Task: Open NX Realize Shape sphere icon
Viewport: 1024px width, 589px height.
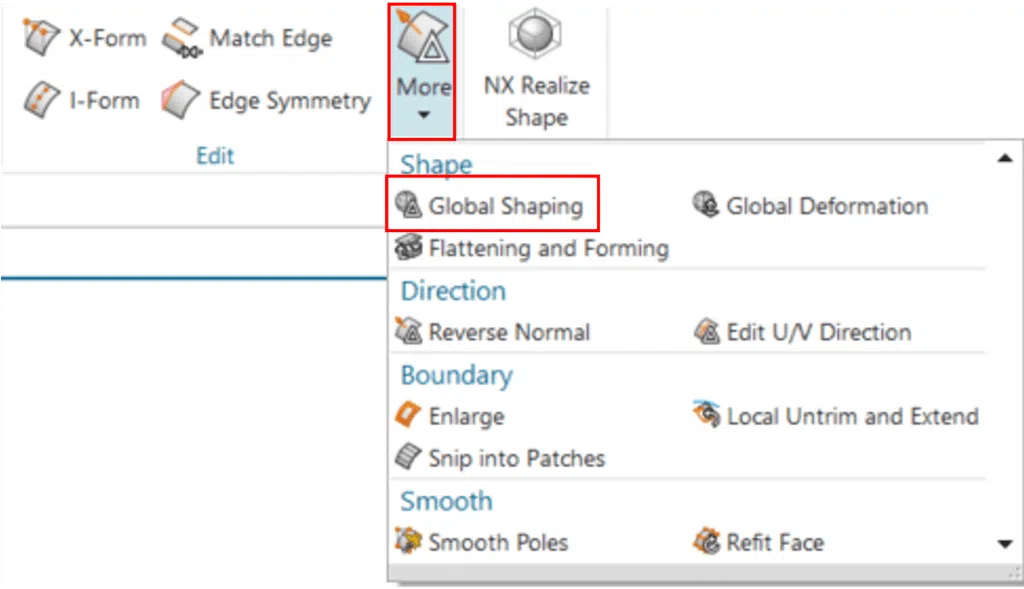Action: click(x=536, y=33)
